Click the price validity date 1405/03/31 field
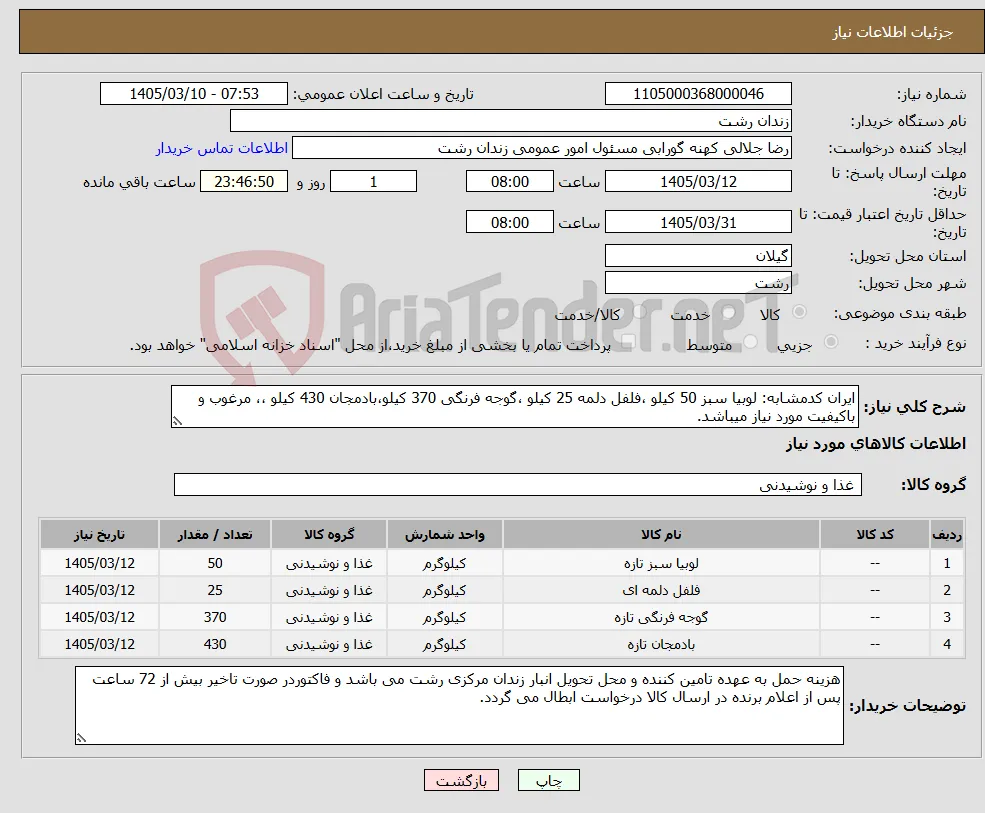The height and width of the screenshot is (813, 985). 698,222
